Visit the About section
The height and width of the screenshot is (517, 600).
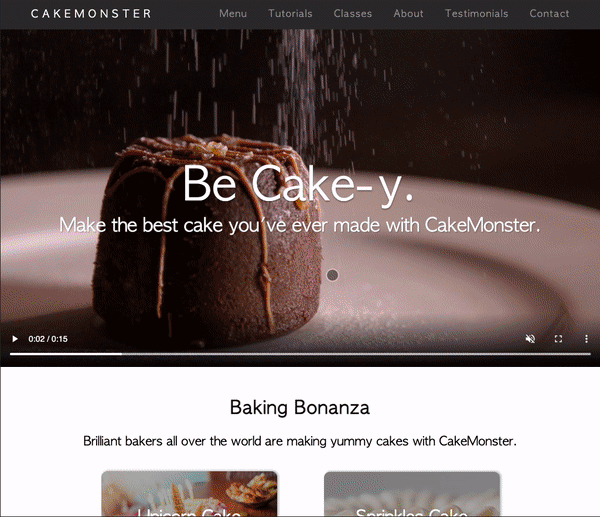tap(408, 14)
